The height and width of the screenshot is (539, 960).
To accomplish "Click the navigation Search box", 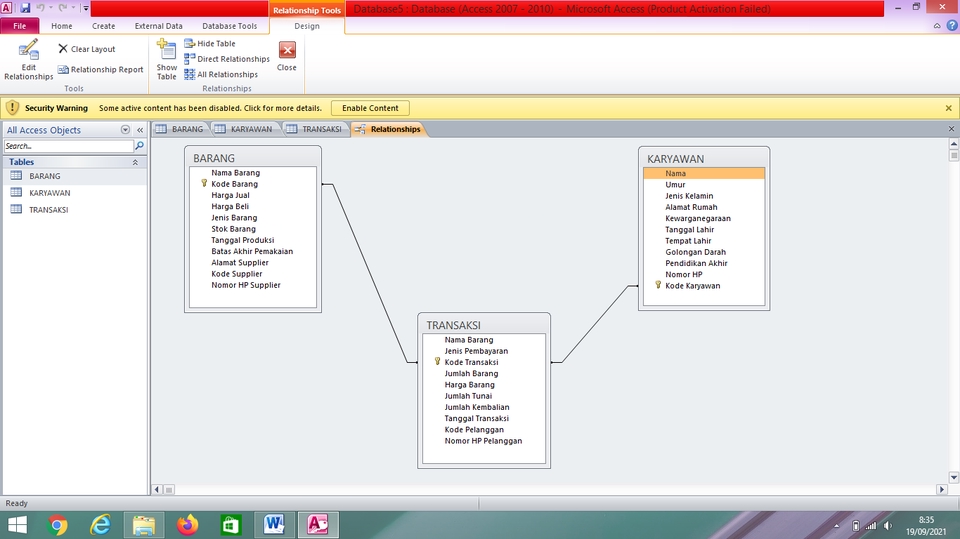I will 69,146.
